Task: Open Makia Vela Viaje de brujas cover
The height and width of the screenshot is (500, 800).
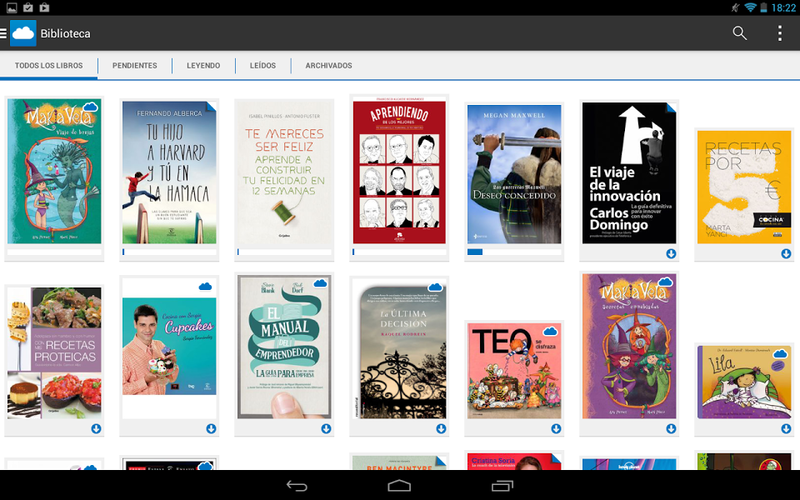Action: coord(54,171)
